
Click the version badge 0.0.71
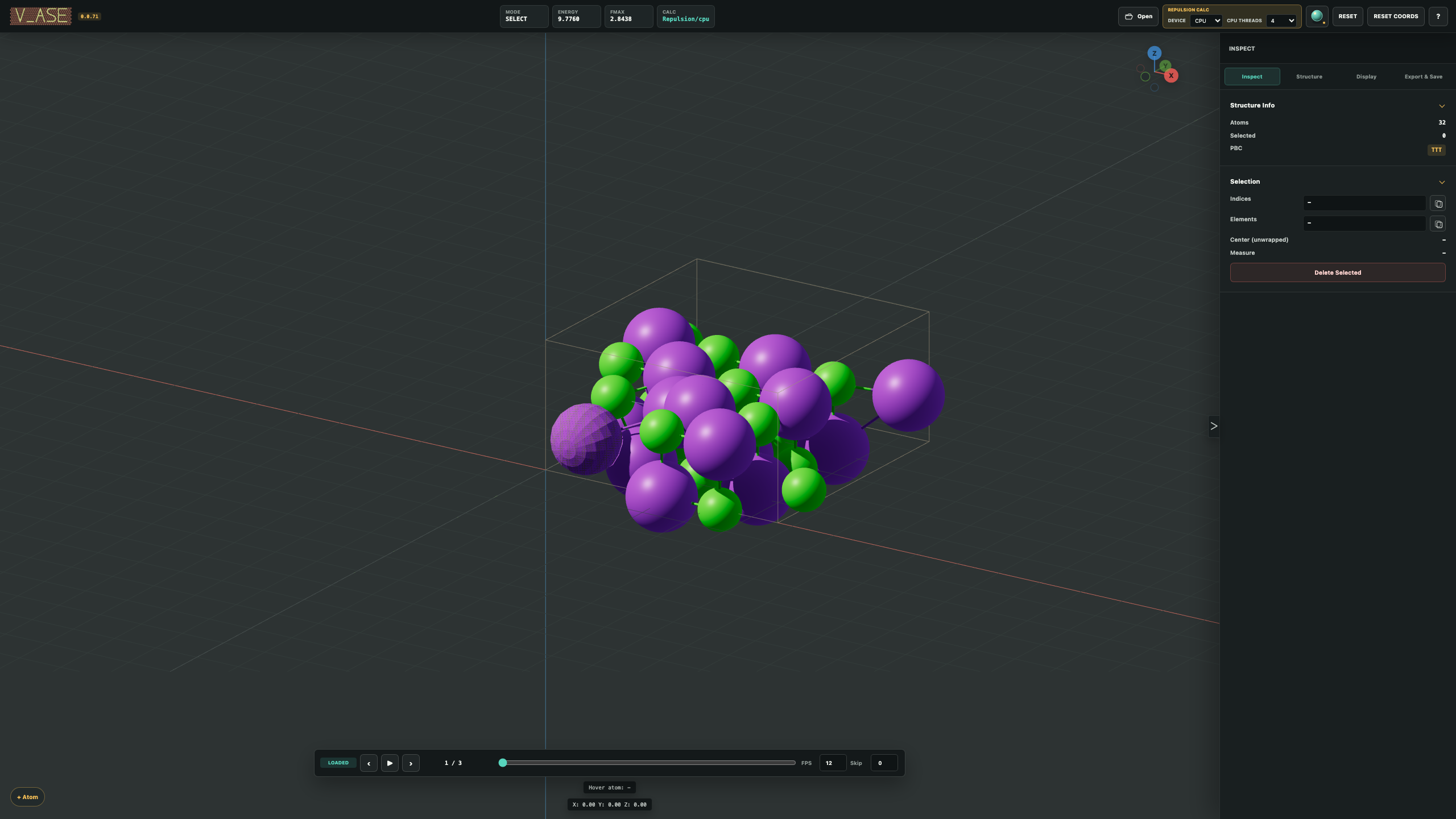pos(89,16)
